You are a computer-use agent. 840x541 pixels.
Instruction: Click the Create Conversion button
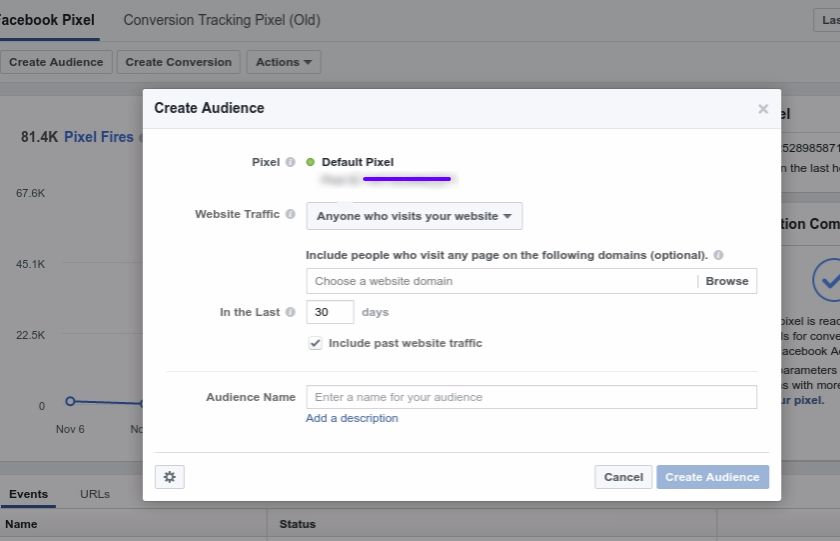pos(178,62)
